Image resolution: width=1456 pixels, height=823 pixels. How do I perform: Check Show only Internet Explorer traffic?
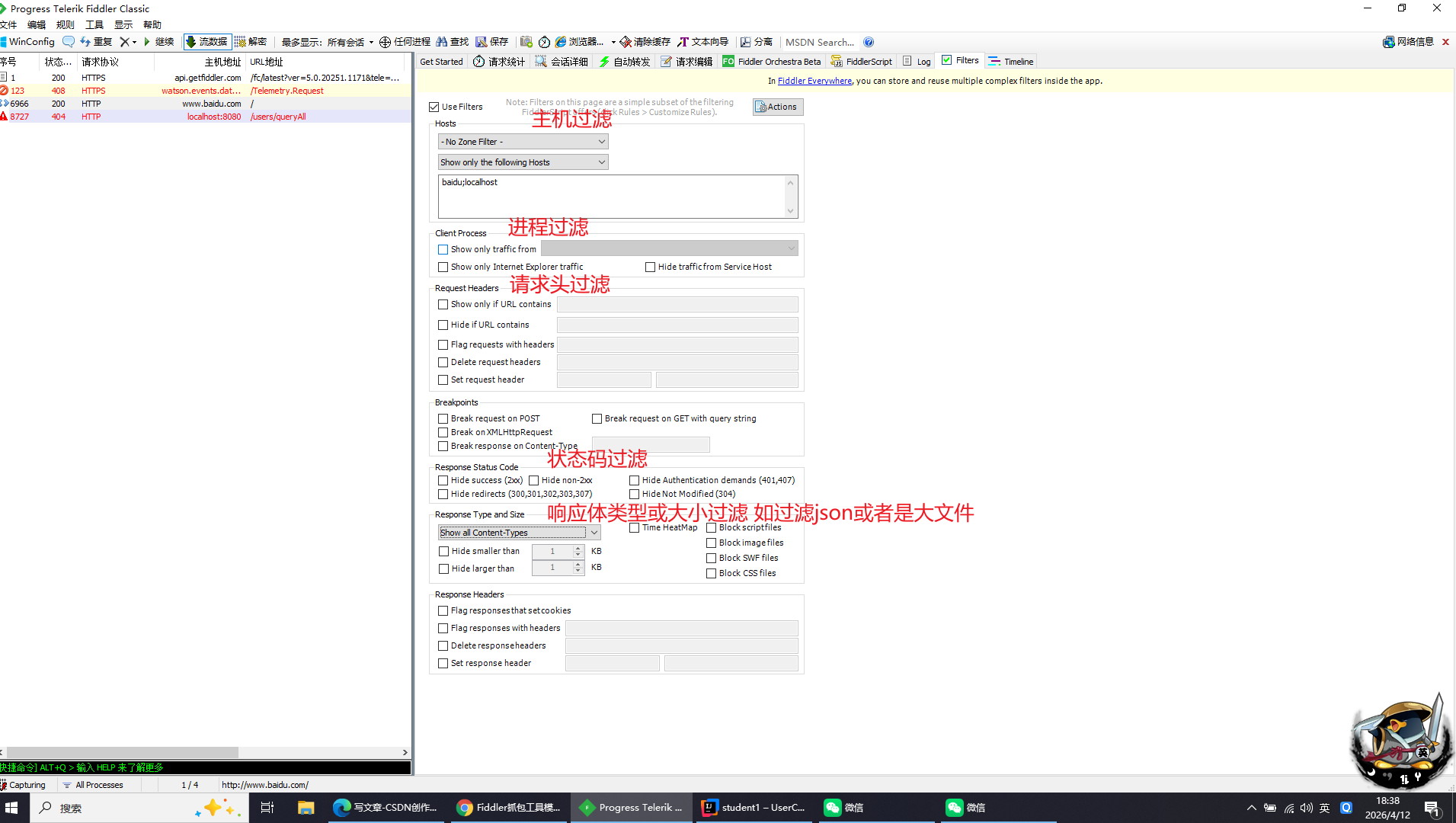tap(443, 267)
